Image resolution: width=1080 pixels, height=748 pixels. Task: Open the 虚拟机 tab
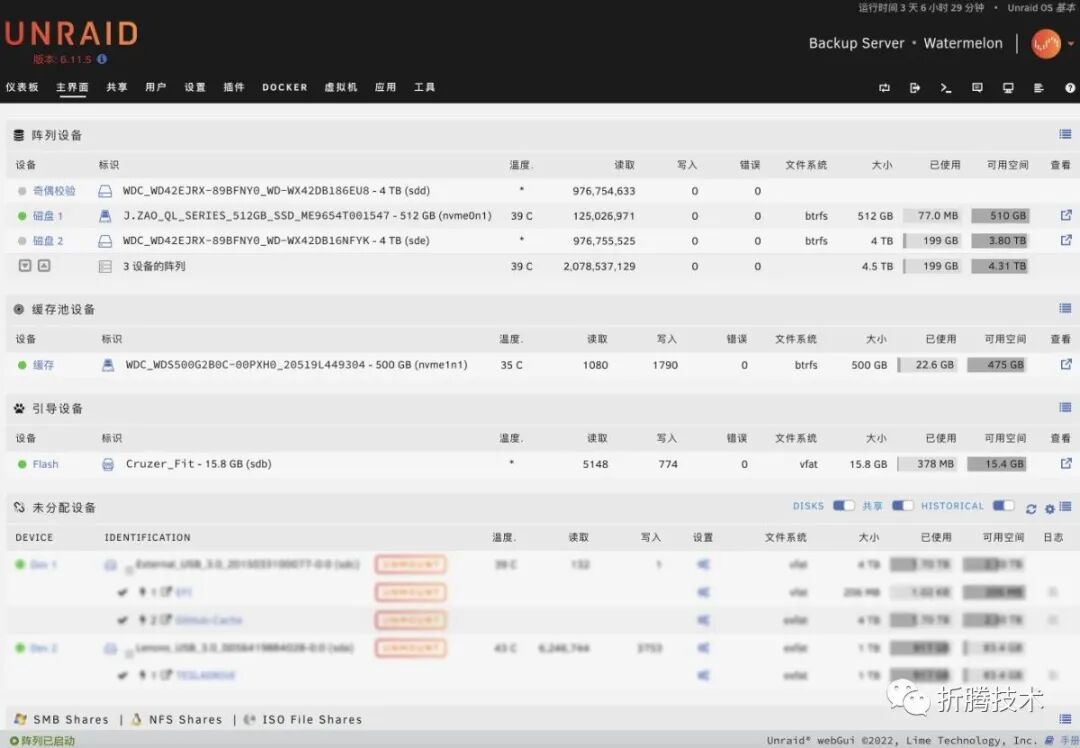click(341, 87)
